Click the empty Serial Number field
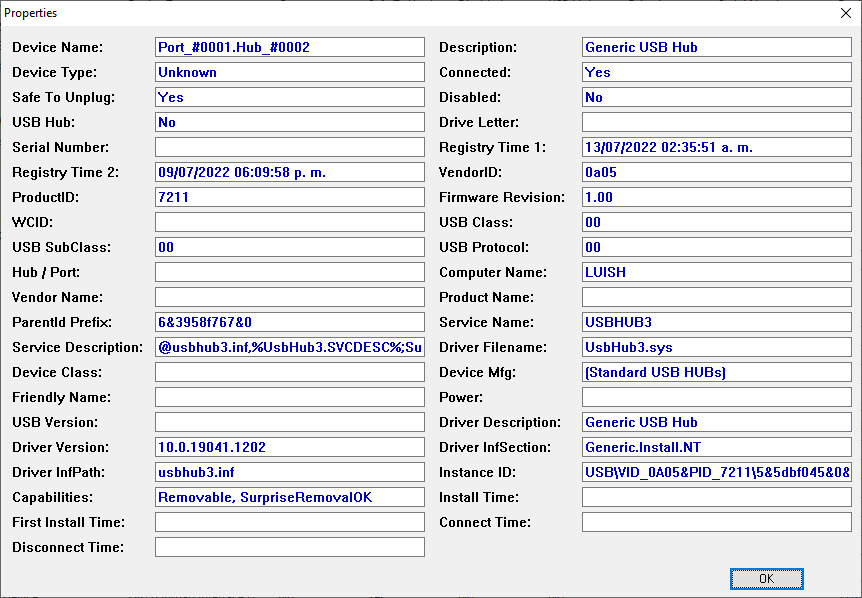The height and width of the screenshot is (598, 862). (x=289, y=147)
